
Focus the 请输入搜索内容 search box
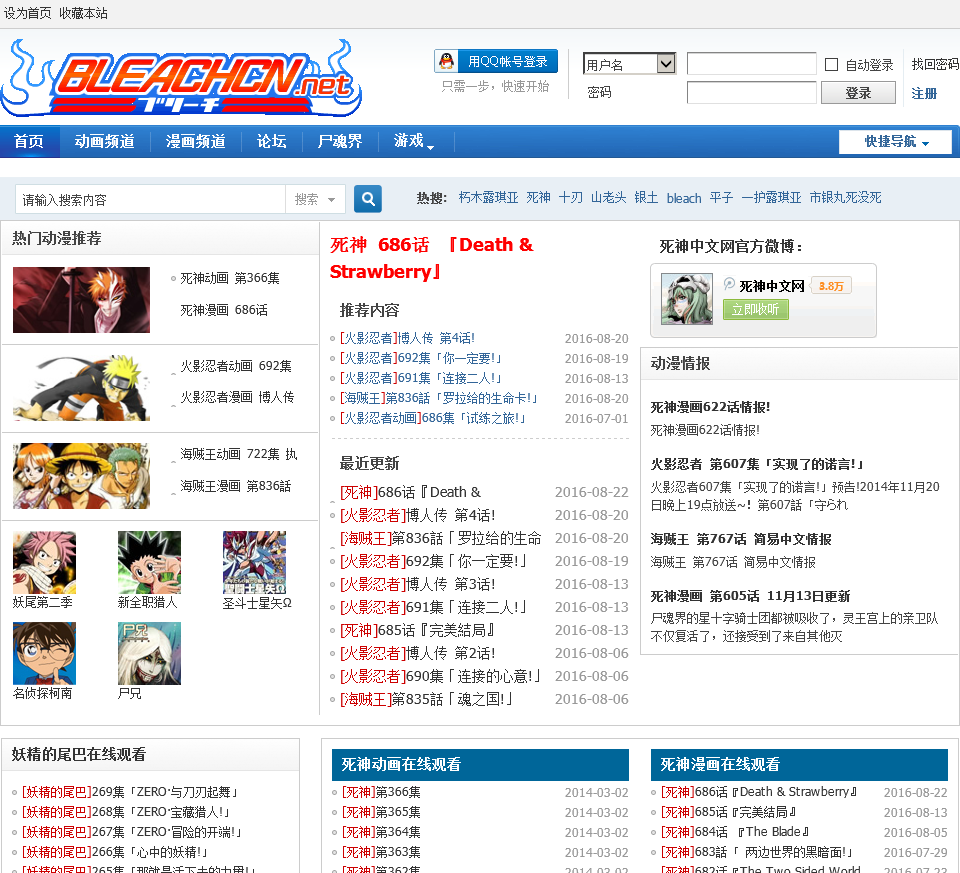click(150, 200)
